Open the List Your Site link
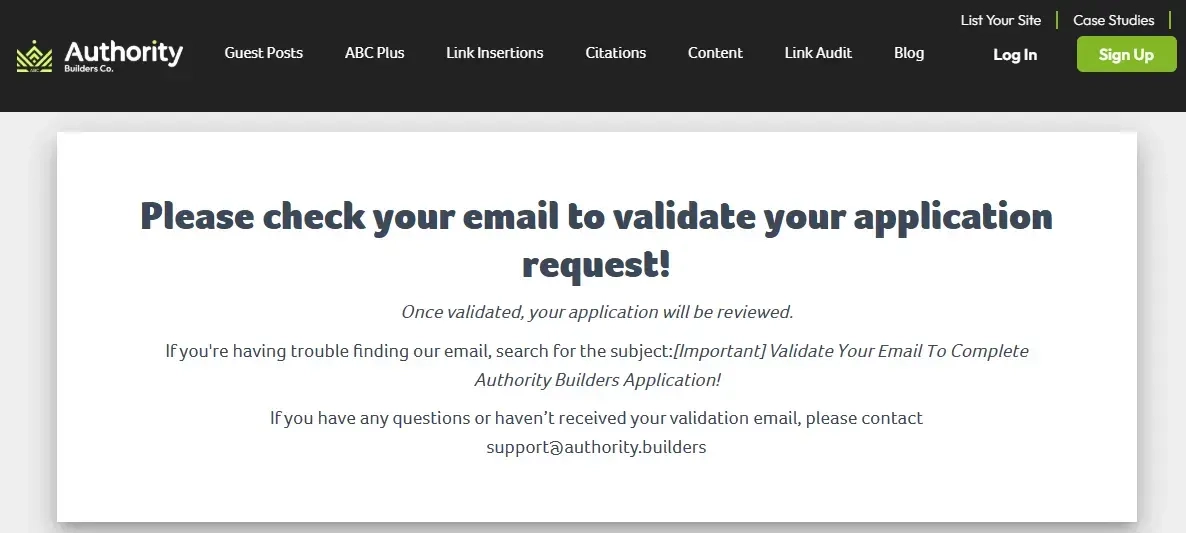Screen dimensions: 1186x533 1000,20
